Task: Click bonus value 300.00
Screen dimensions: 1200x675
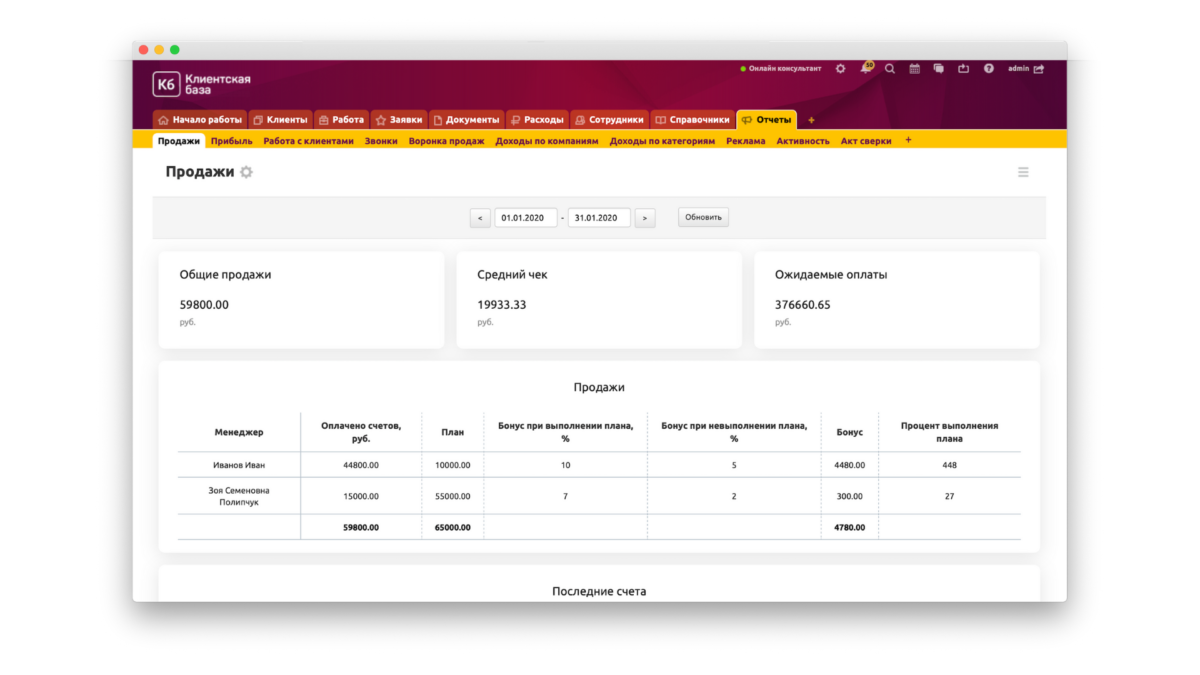Action: [x=850, y=496]
